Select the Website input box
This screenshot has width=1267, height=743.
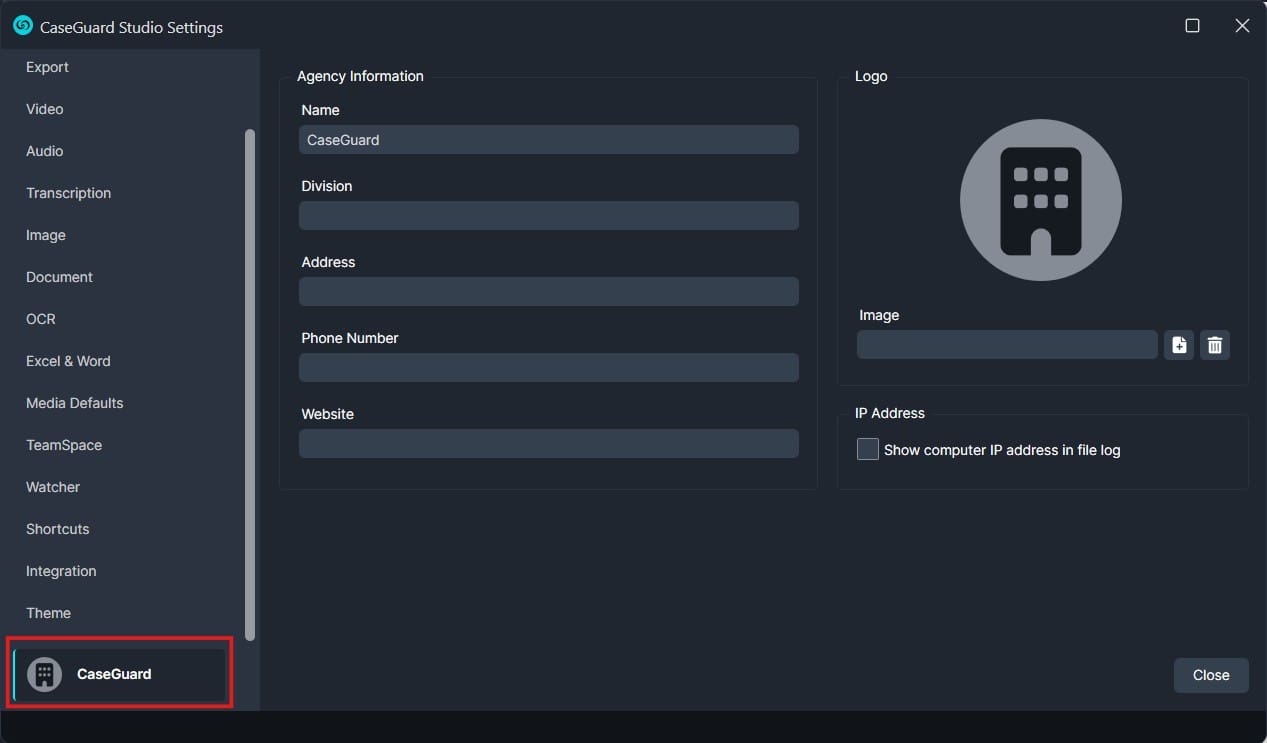pos(548,444)
